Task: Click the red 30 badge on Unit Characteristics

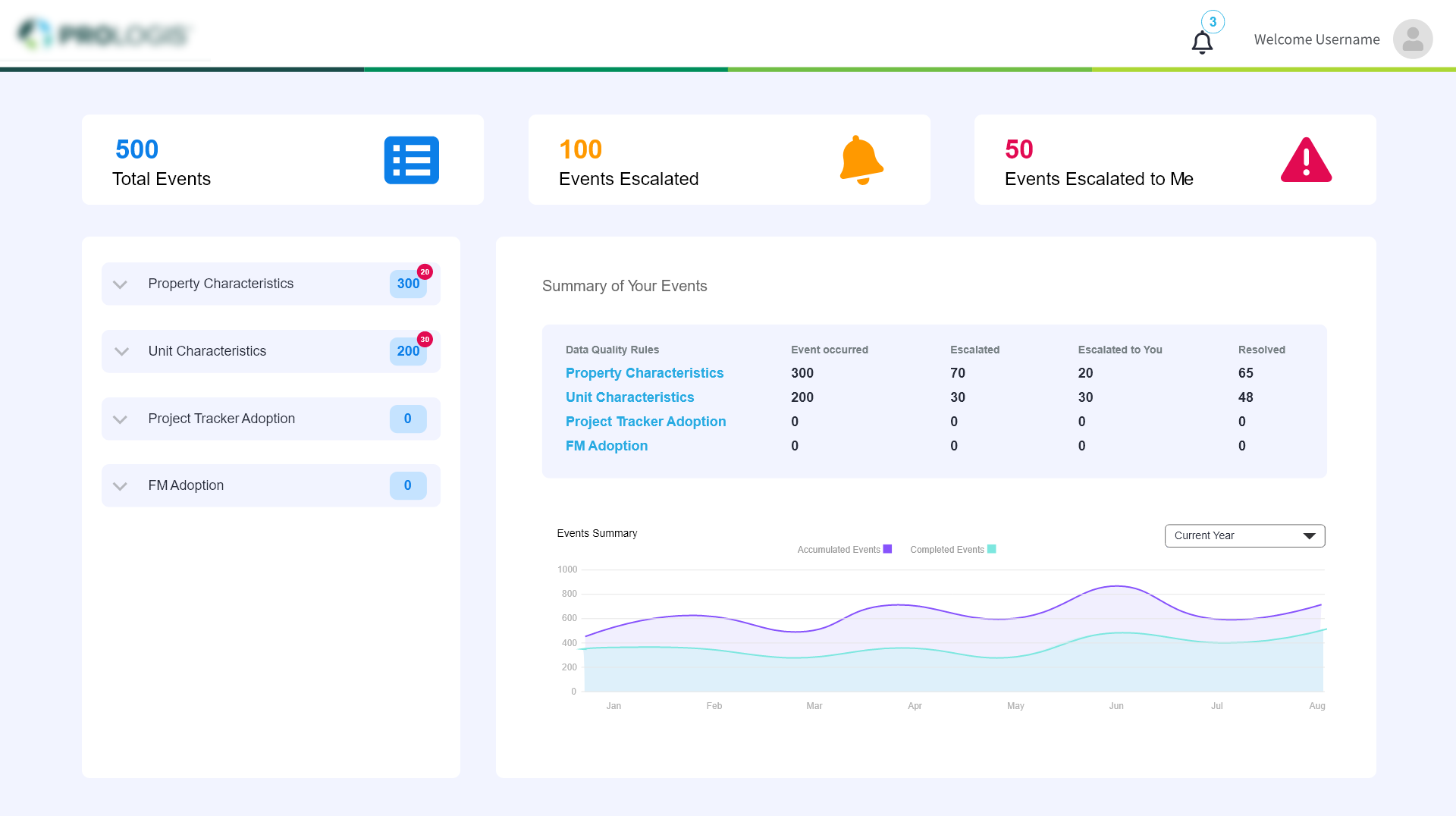Action: click(x=425, y=339)
